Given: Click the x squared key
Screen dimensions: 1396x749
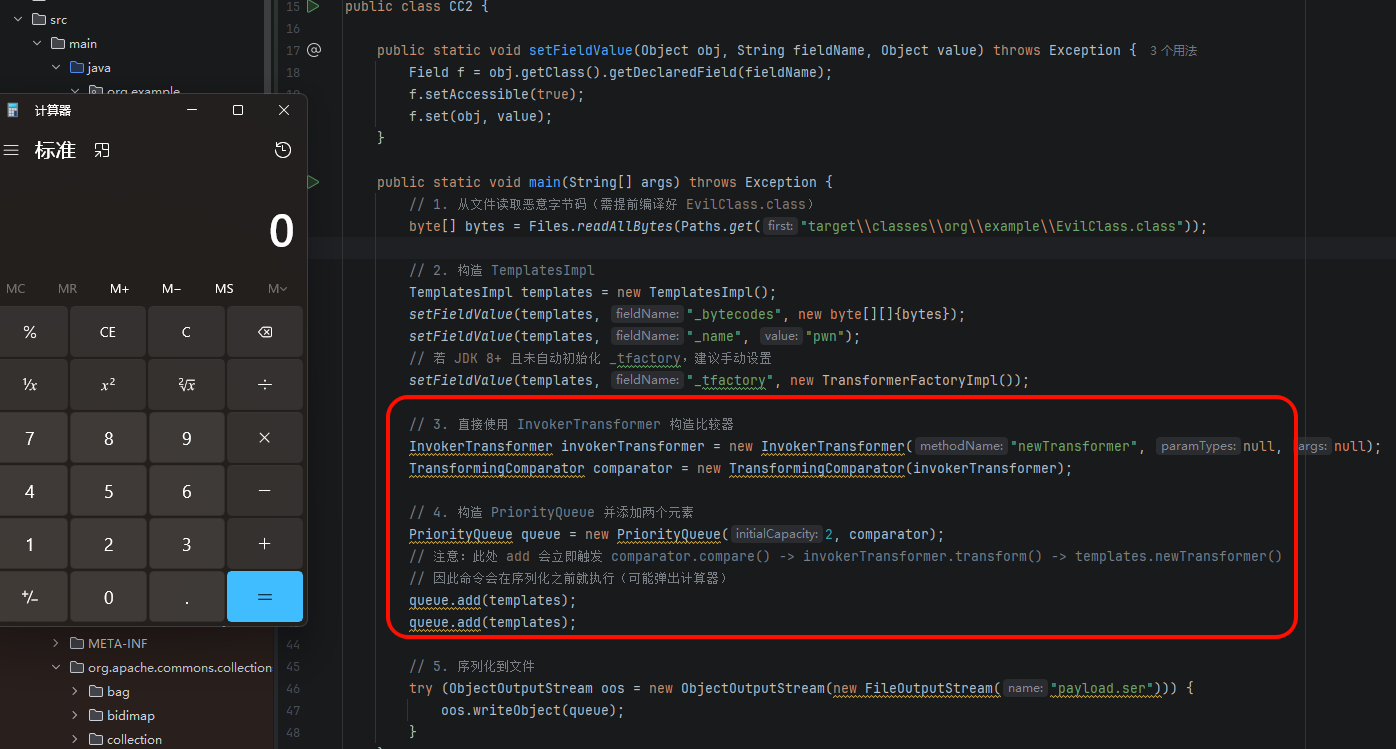Looking at the screenshot, I should [108, 385].
